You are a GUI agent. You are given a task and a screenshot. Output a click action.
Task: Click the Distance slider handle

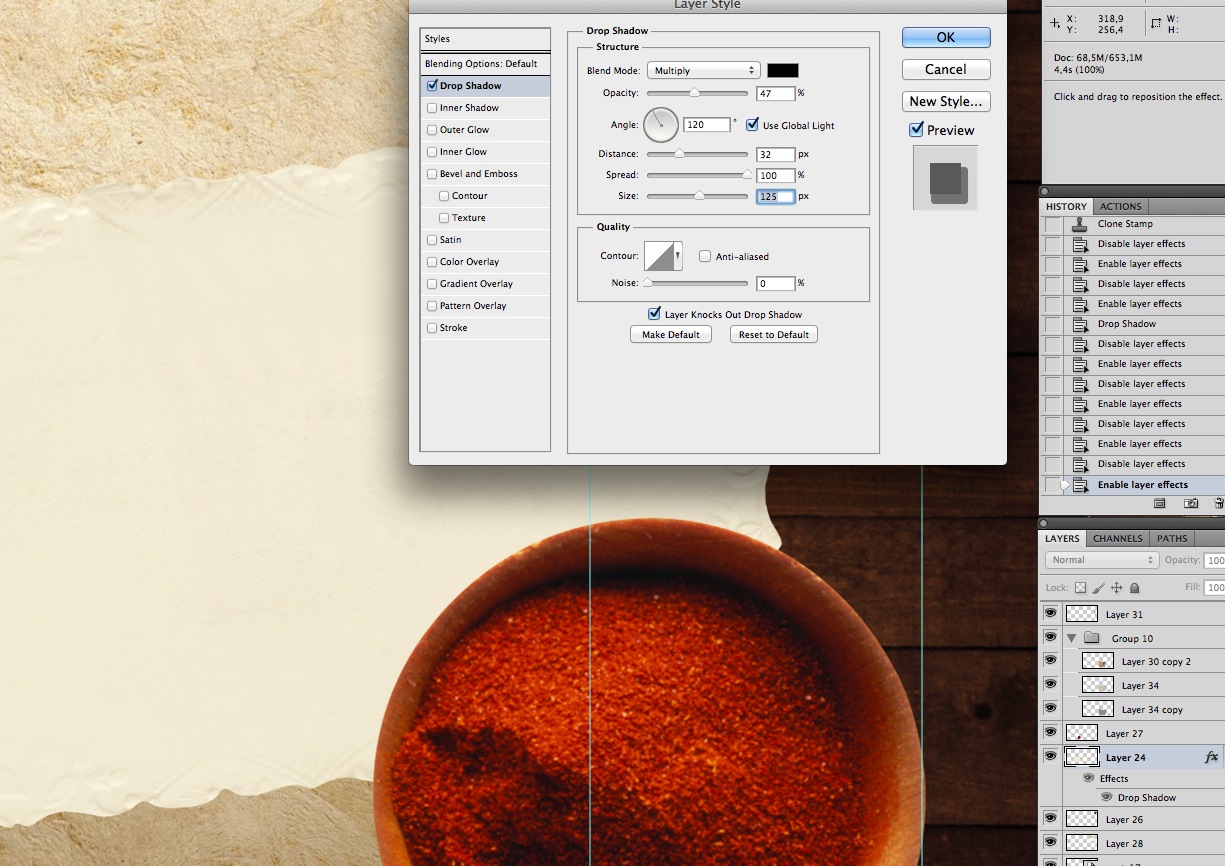679,154
